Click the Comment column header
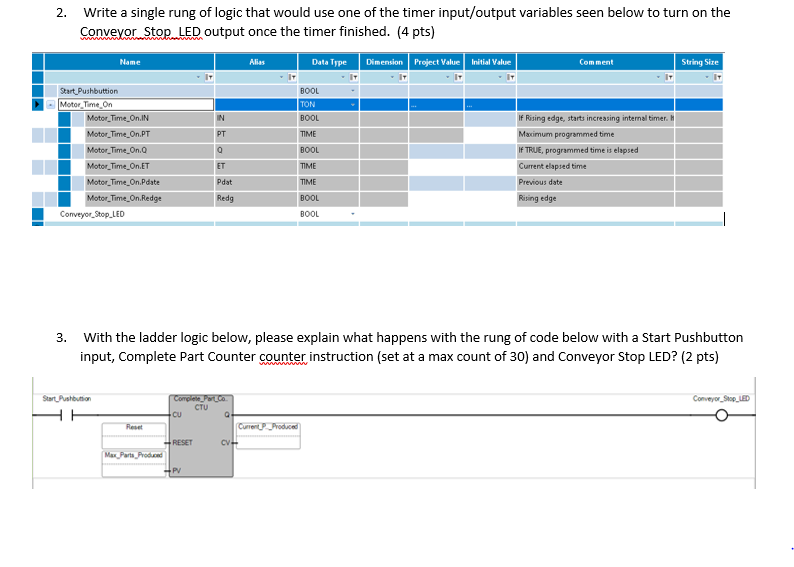The width and height of the screenshot is (794, 567). click(596, 62)
